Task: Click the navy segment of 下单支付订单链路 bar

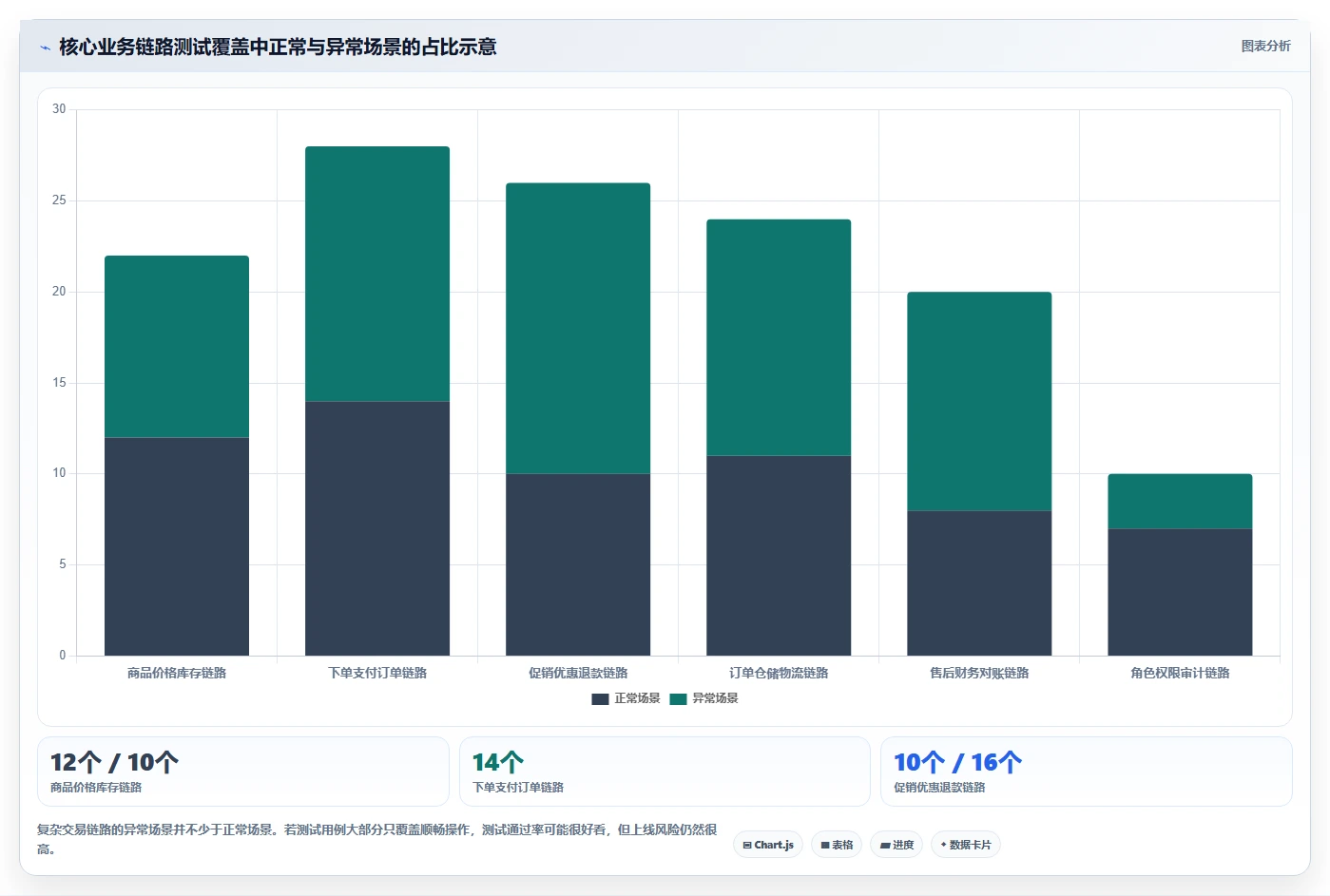Action: coord(377,528)
